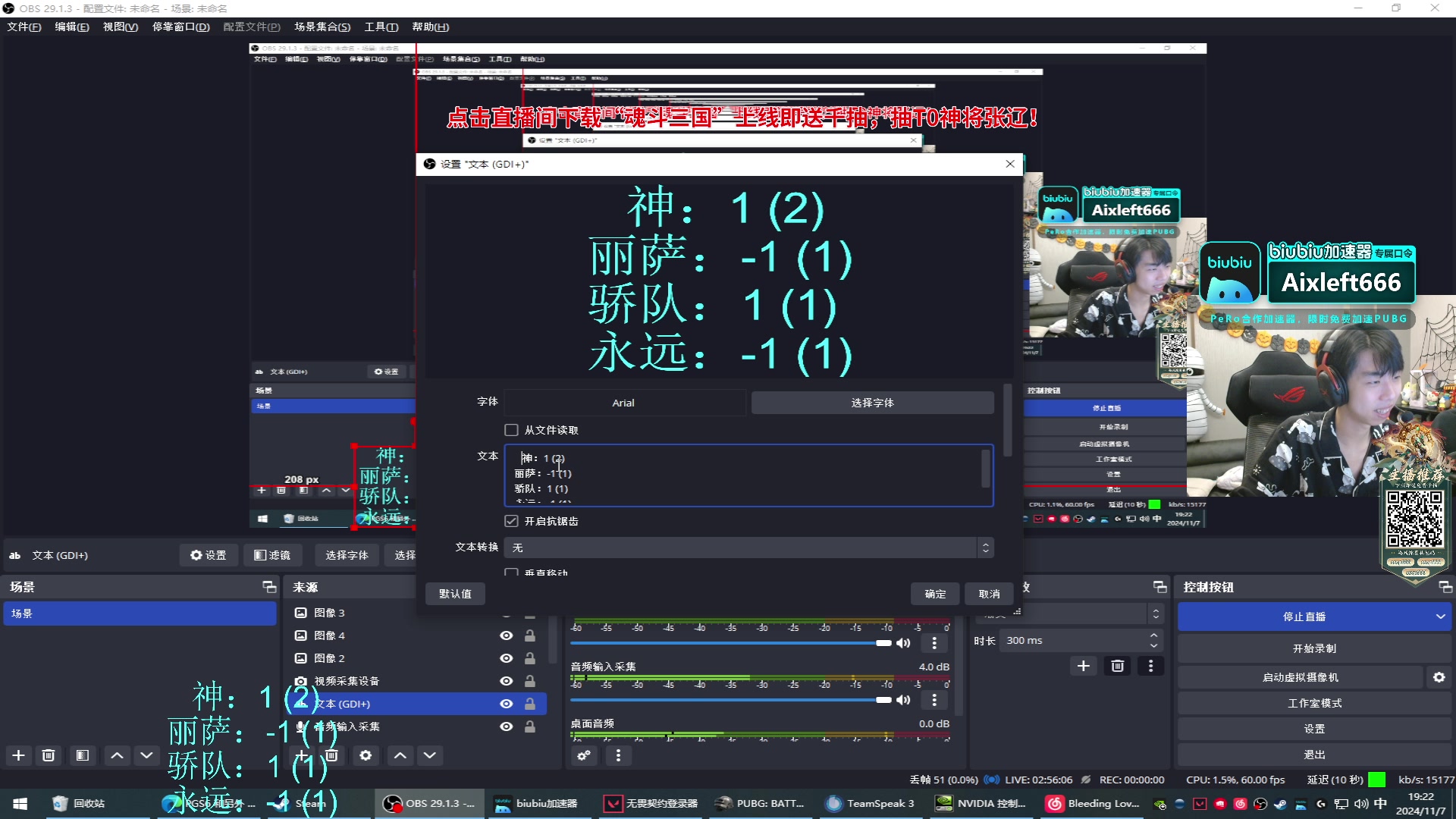1456x819 pixels.
Task: Hide the 视频采集设备 source
Action: click(x=507, y=681)
